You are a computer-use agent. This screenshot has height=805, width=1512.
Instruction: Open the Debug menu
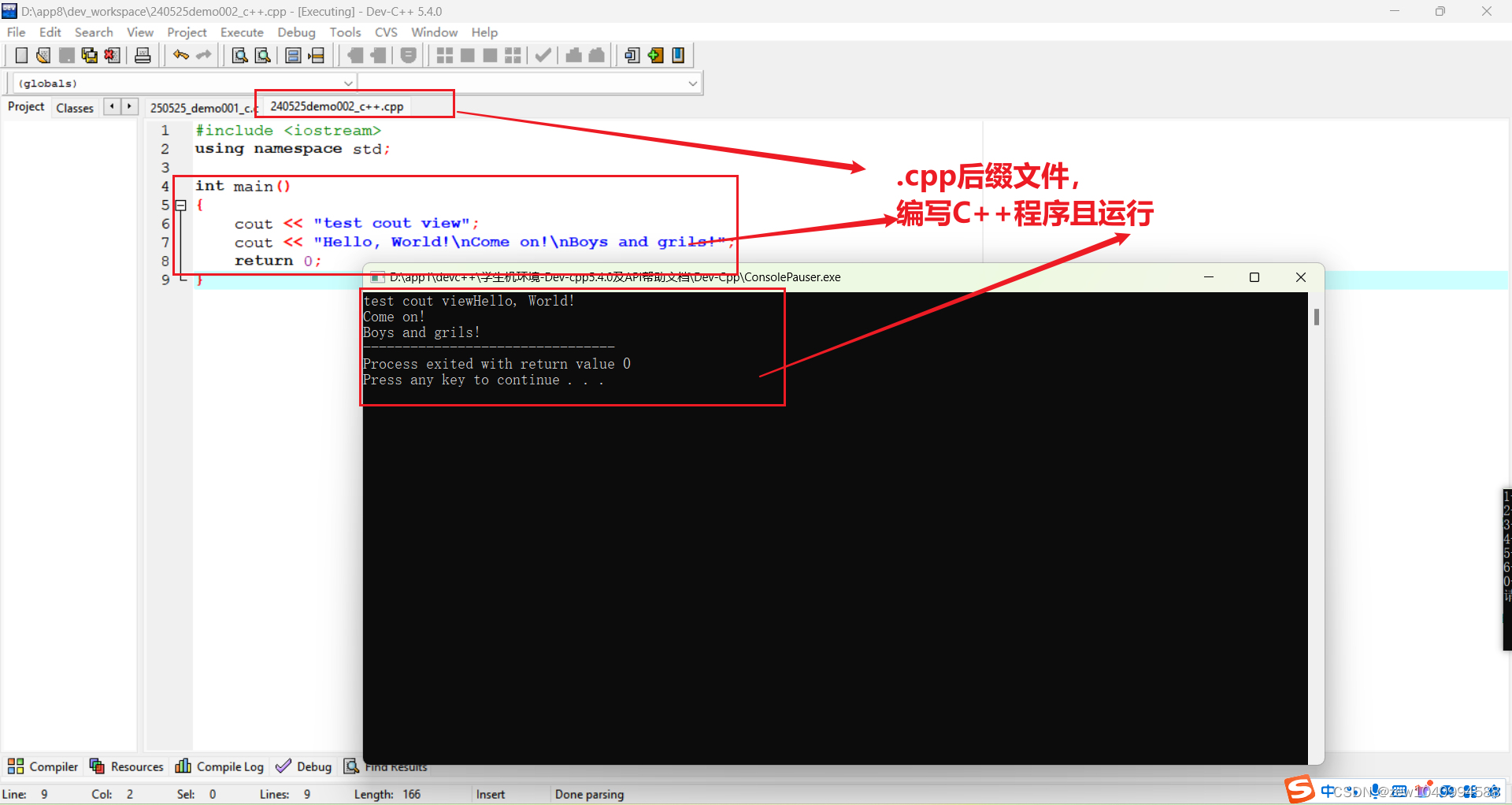click(296, 32)
